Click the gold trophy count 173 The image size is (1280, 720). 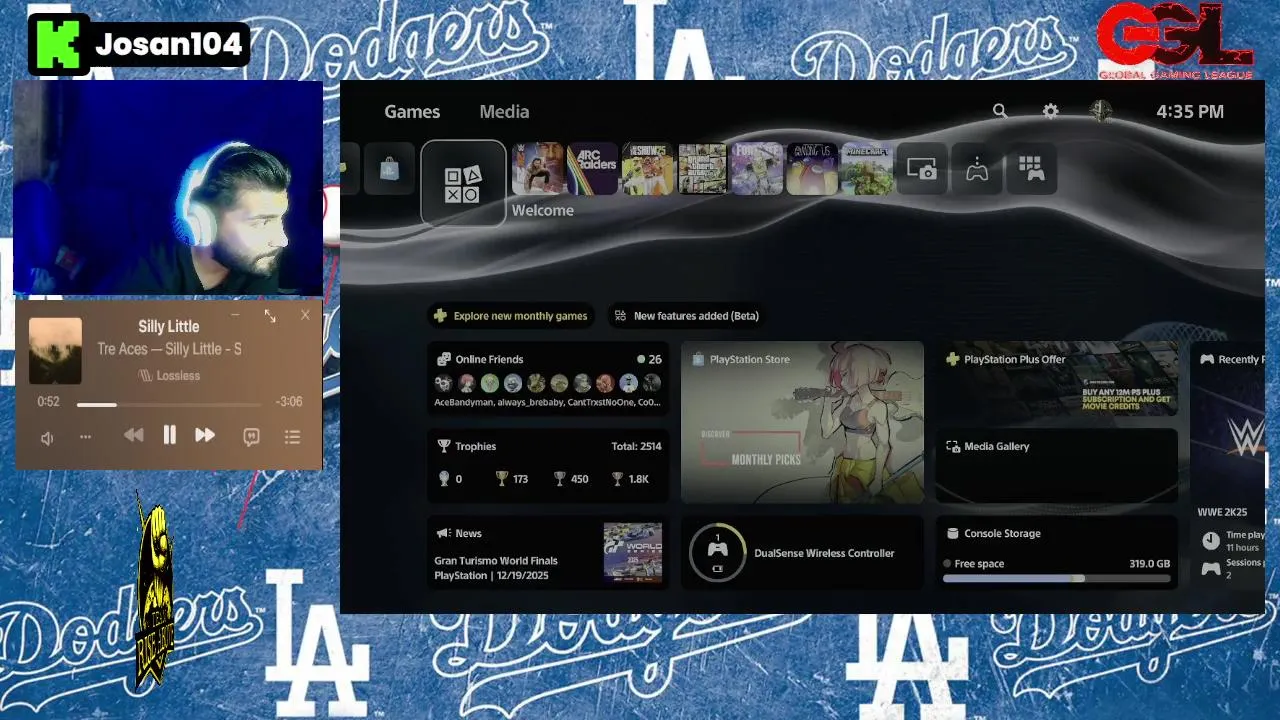pos(512,479)
